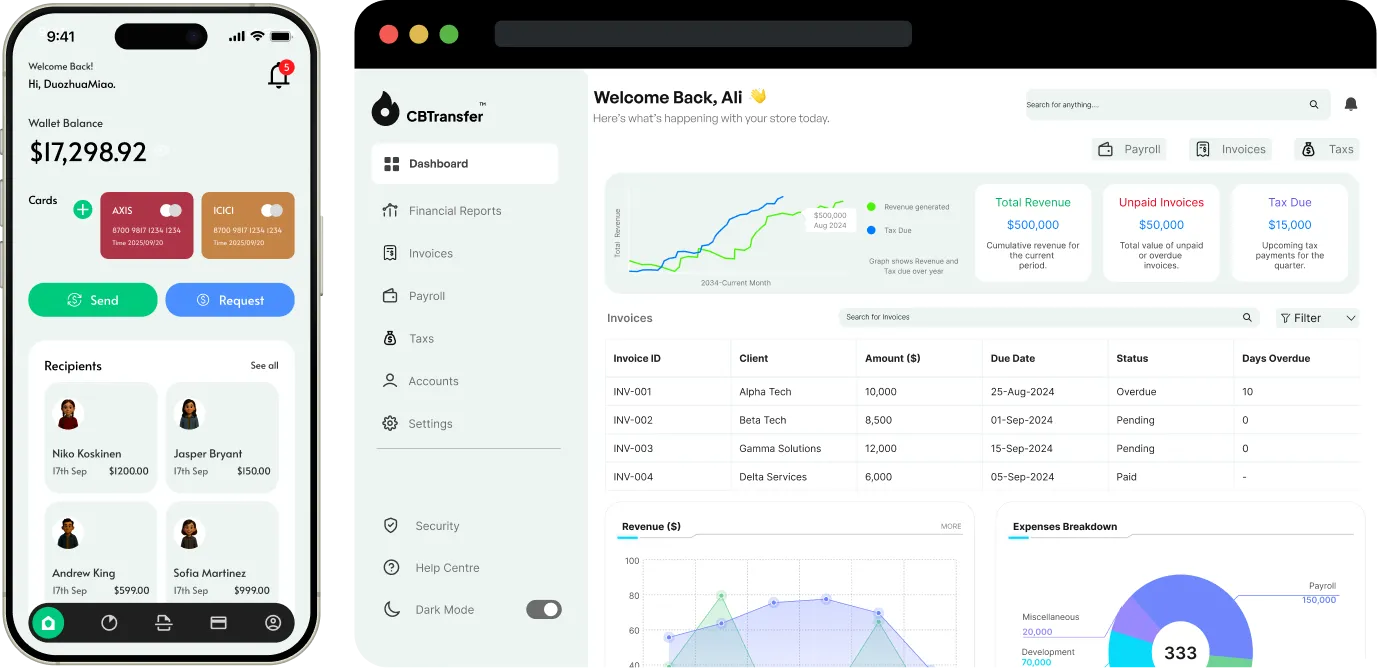Click the magnifier in the top search bar
This screenshot has height=668, width=1377.
tap(1314, 104)
